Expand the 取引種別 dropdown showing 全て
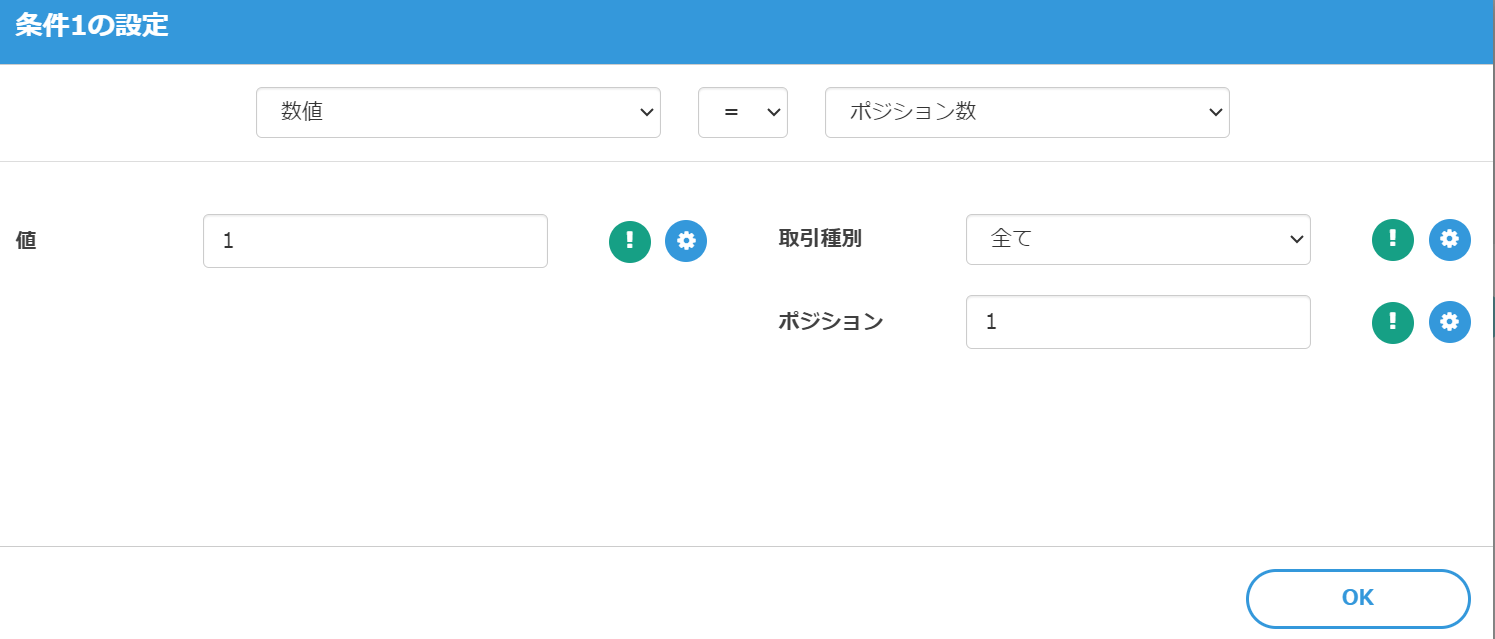The width and height of the screenshot is (1495, 639). coord(1137,239)
